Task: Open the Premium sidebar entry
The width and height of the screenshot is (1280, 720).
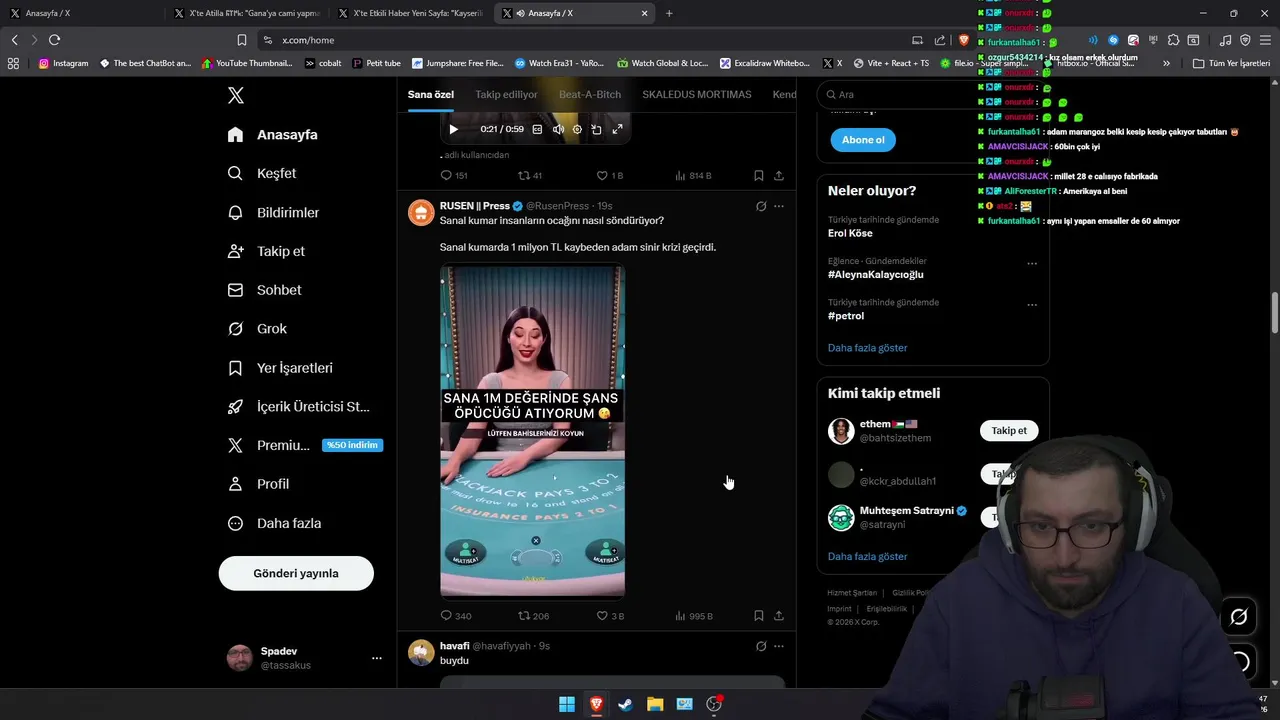Action: [x=305, y=445]
